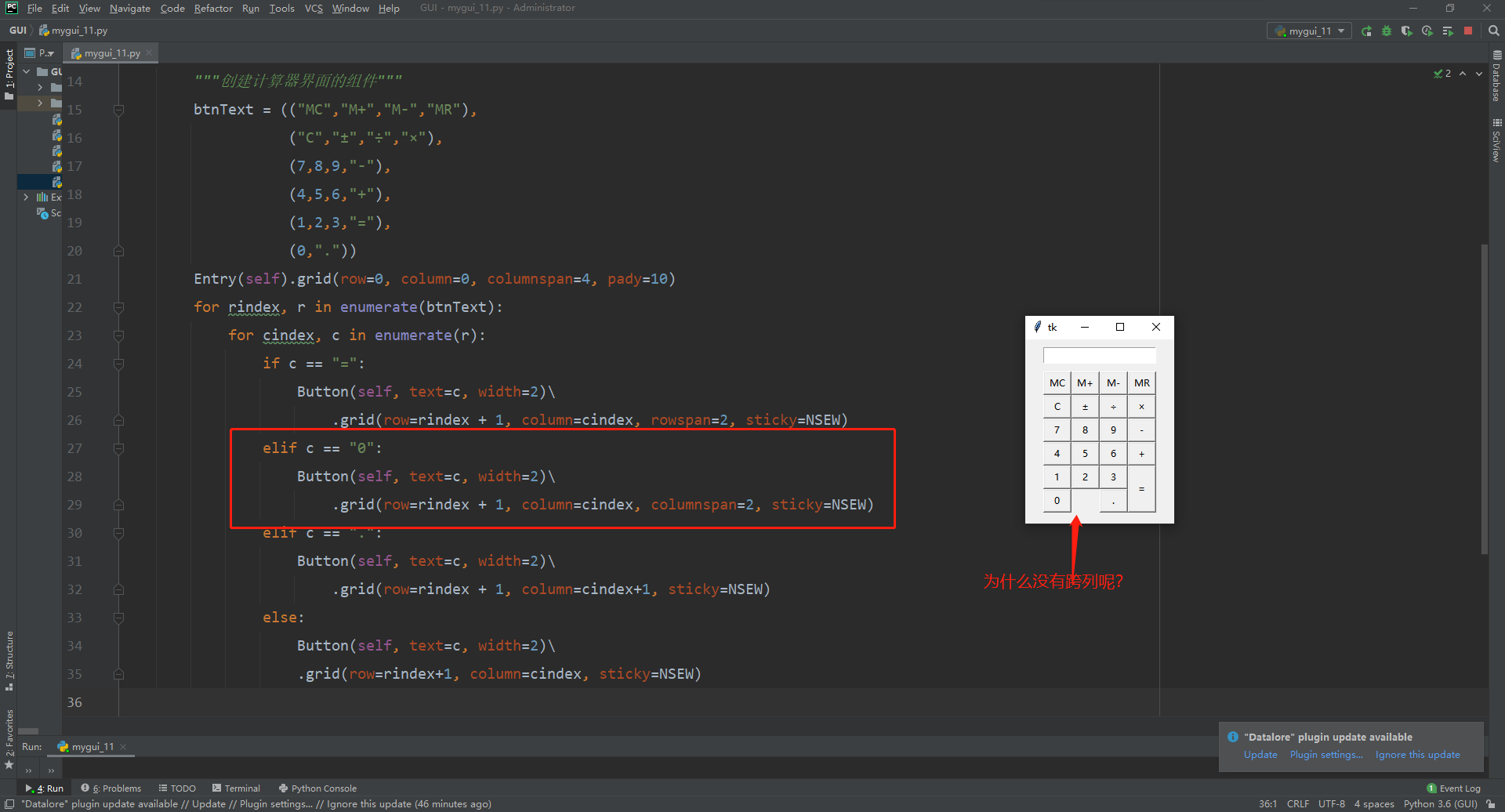Screen dimensions: 1505x812
Task: Go to next highlighted problem arrow
Action: pyautogui.click(x=1479, y=74)
